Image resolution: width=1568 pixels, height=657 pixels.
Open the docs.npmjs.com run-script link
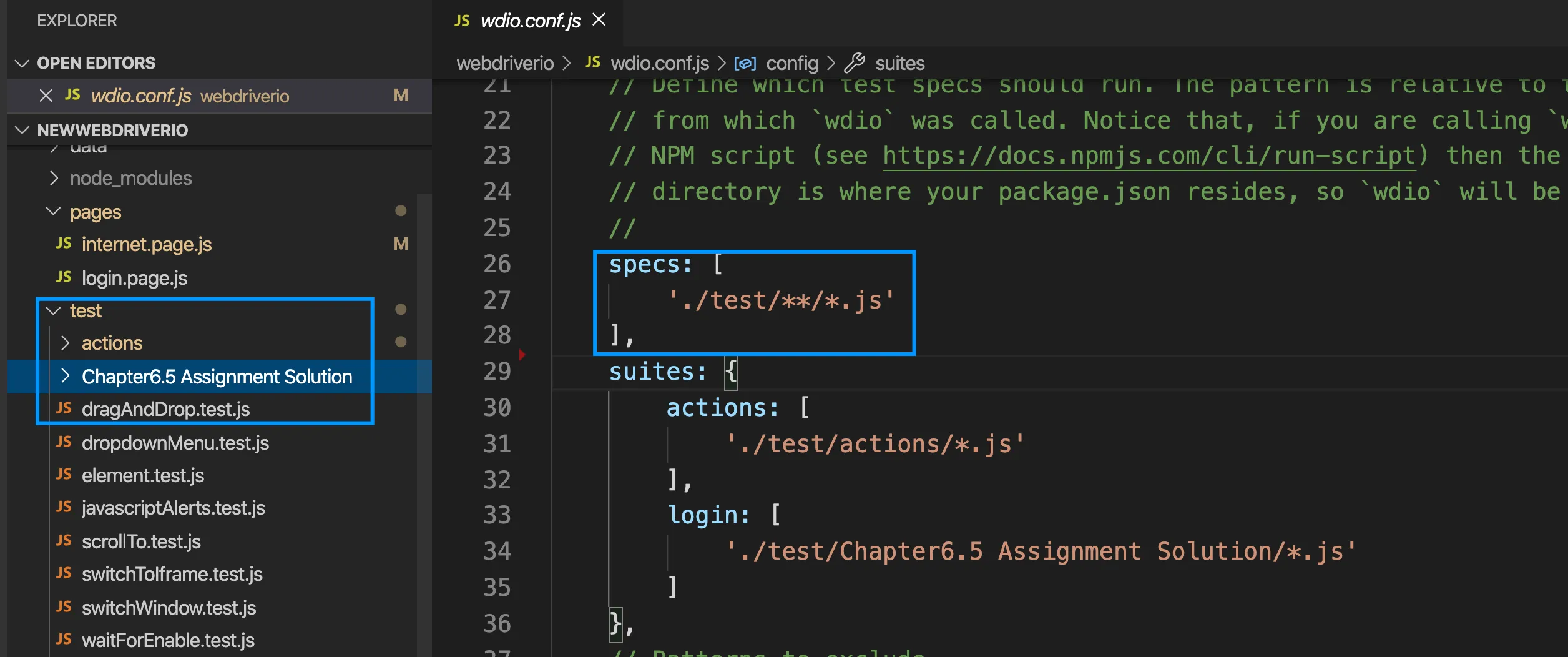[x=1149, y=156]
